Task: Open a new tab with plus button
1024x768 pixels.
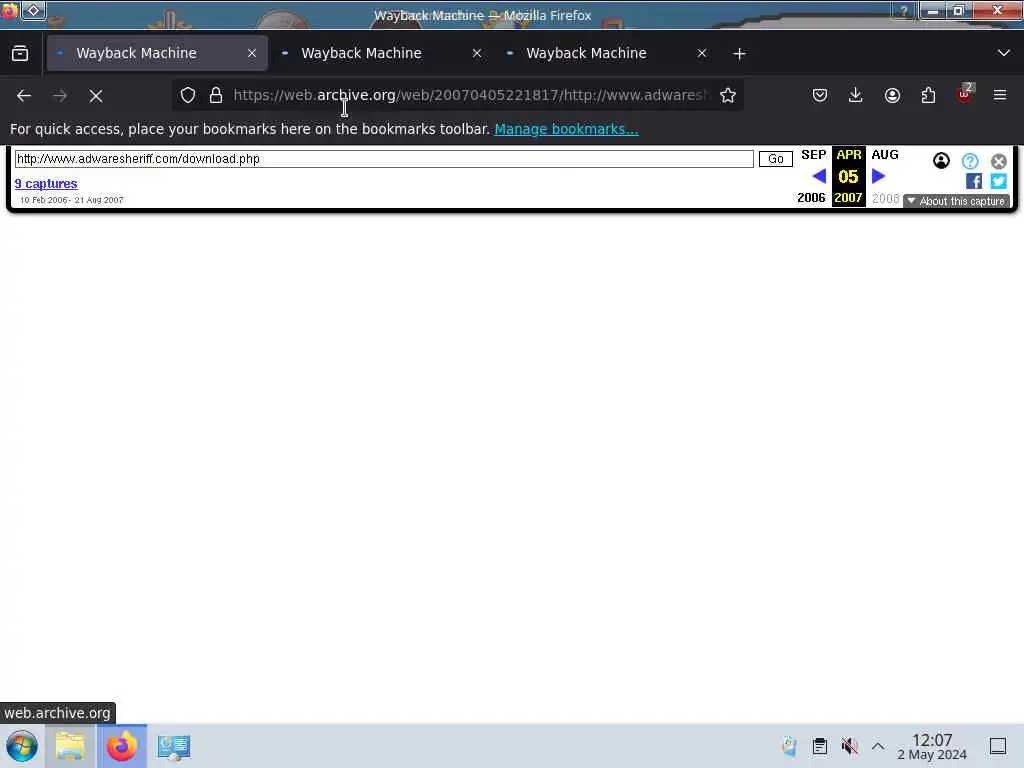Action: point(739,54)
